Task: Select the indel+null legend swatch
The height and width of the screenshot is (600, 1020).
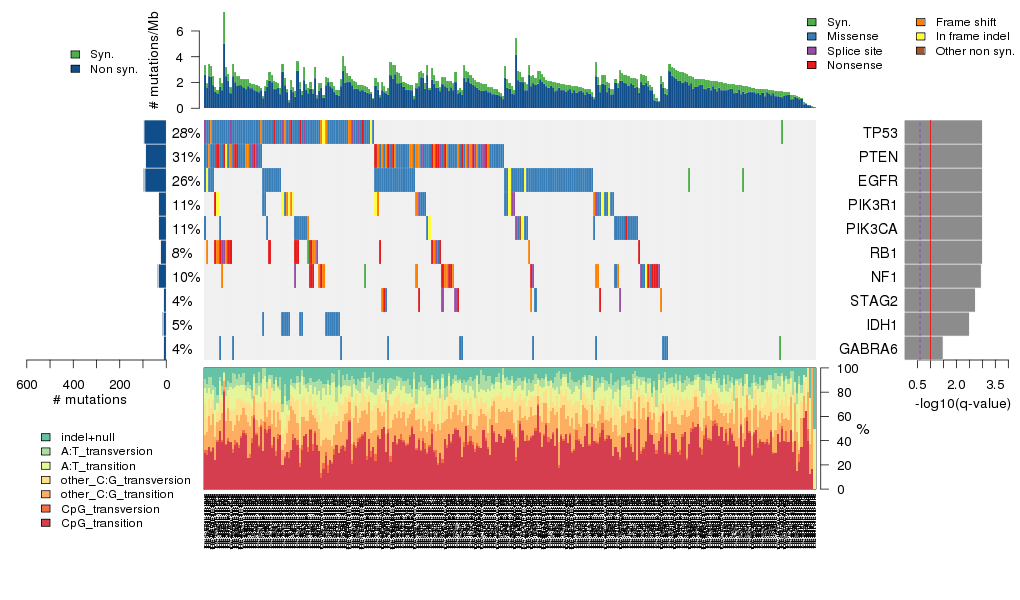Action: click(46, 438)
